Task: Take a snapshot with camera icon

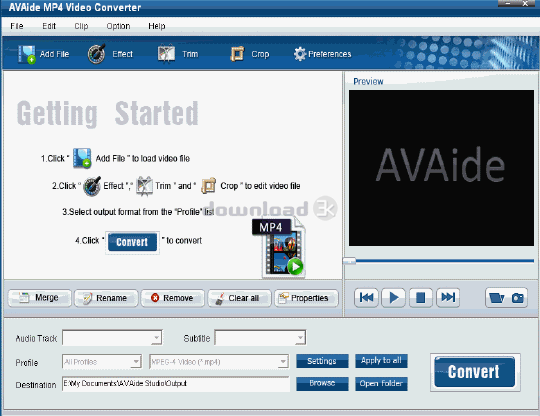Action: (517, 298)
